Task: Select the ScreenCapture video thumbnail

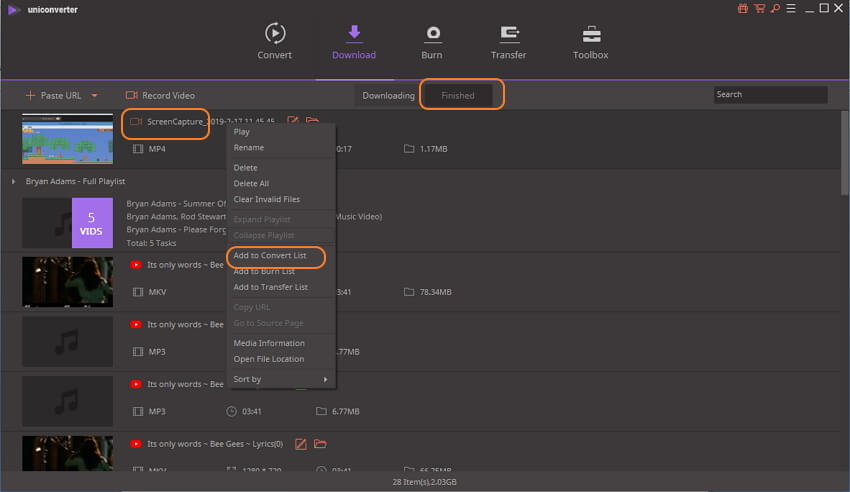Action: pyautogui.click(x=68, y=139)
